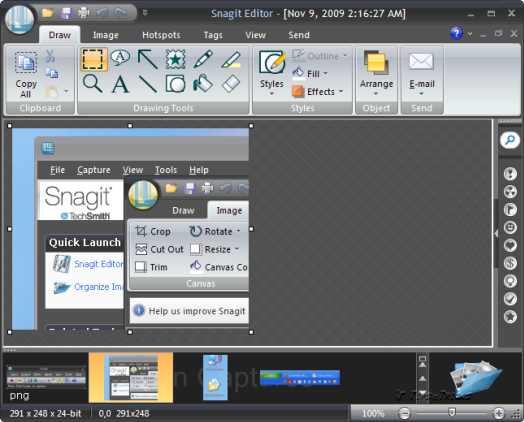Select the Callout tool
The image size is (524, 422).
pyautogui.click(x=120, y=58)
